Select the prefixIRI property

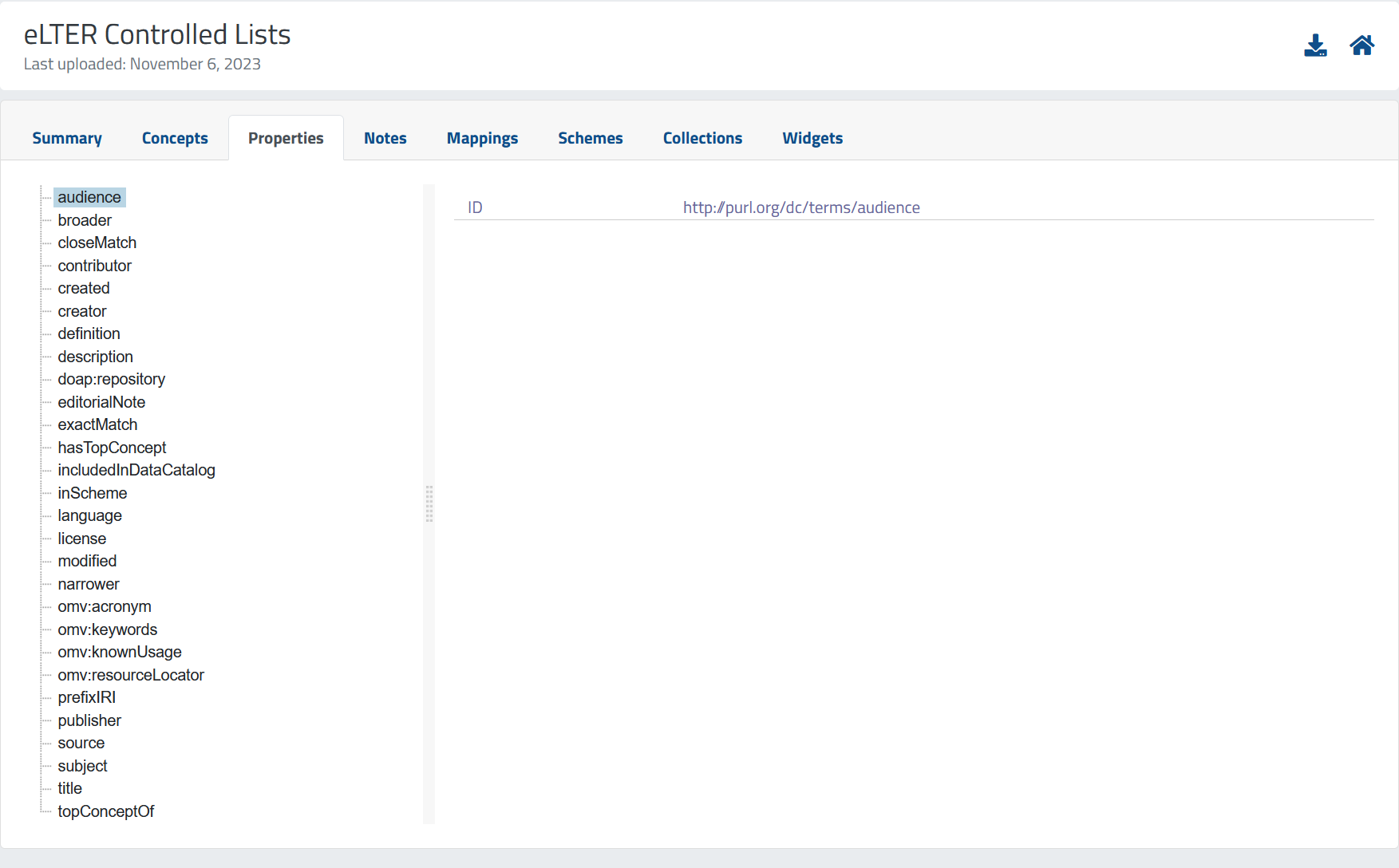point(86,697)
